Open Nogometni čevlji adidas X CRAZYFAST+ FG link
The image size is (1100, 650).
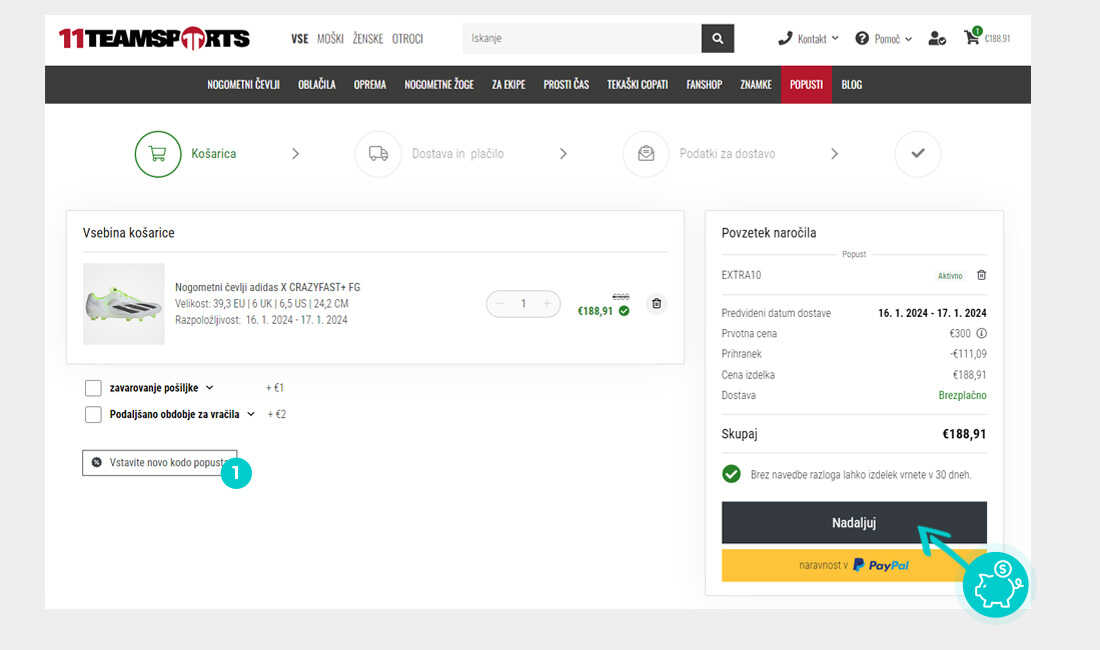(267, 287)
